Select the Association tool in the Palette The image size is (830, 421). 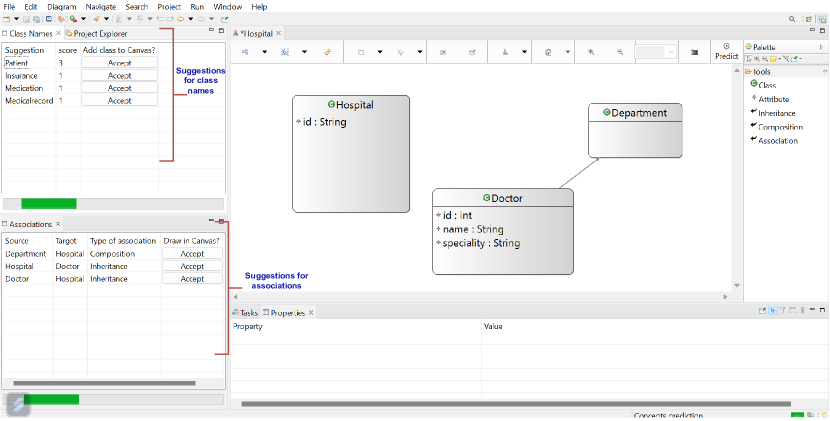(774, 141)
